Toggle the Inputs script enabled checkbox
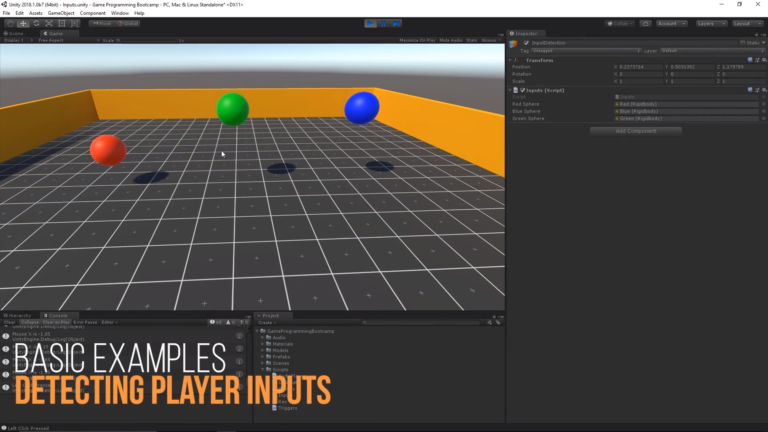This screenshot has width=768, height=432. [523, 90]
